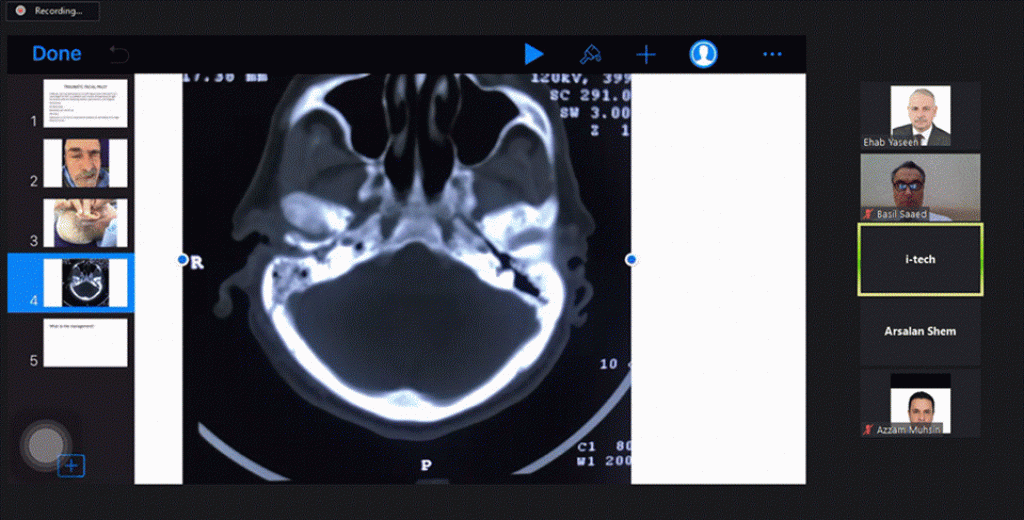
Task: Play the slideshow presentation
Action: tap(534, 54)
